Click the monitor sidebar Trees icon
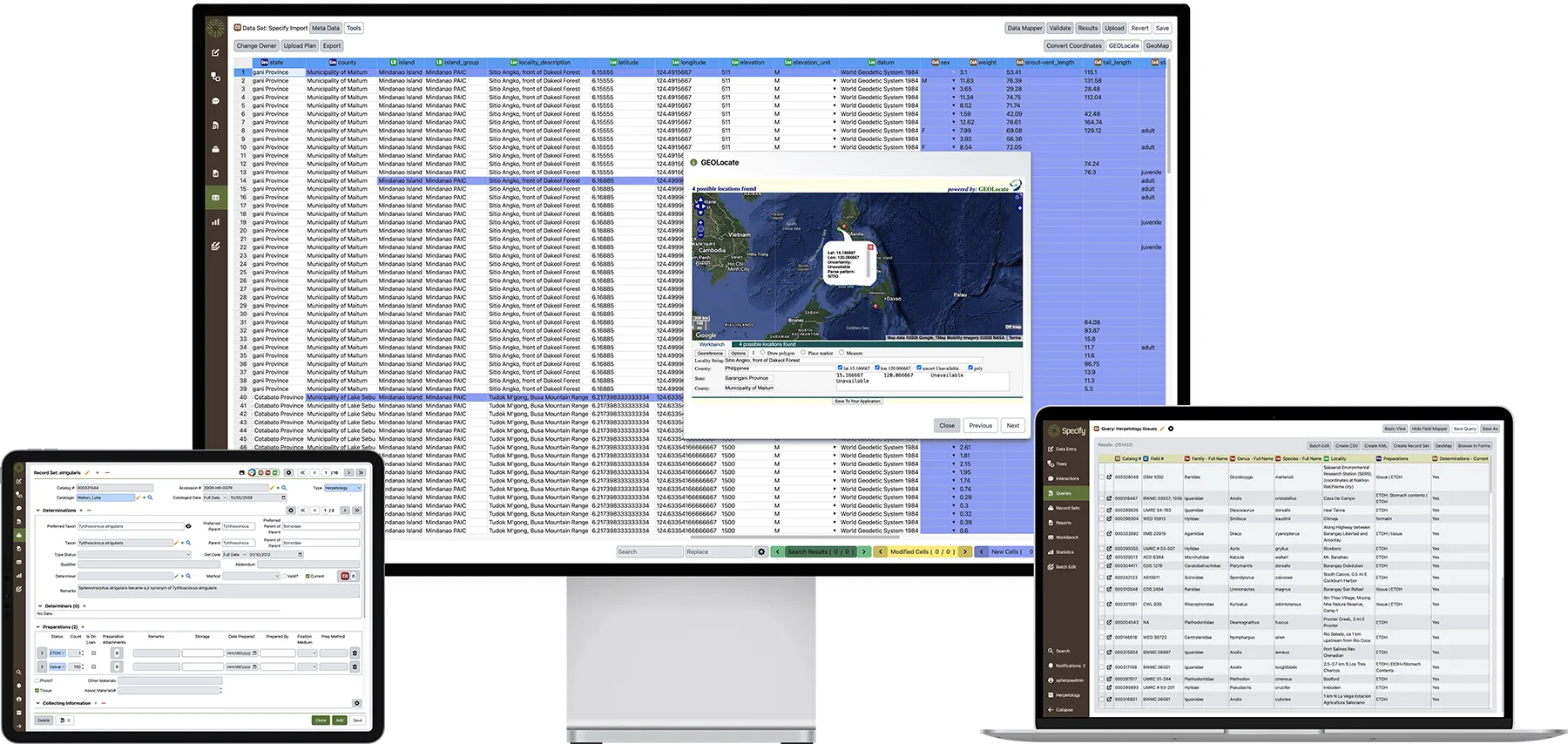Screen dimensions: 1568x744 215,77
